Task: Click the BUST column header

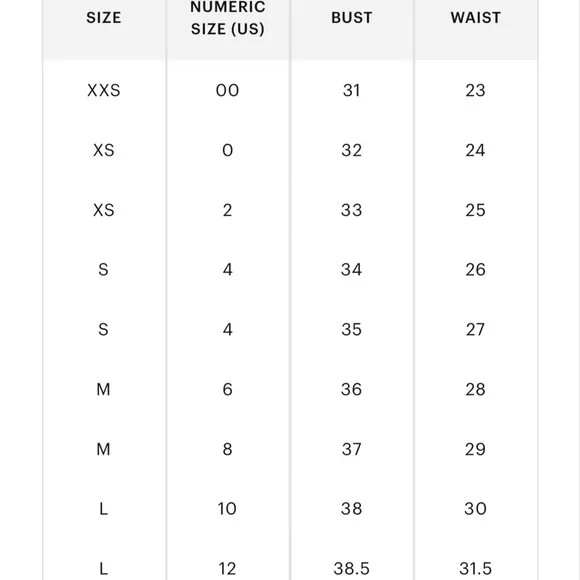Action: [x=351, y=18]
